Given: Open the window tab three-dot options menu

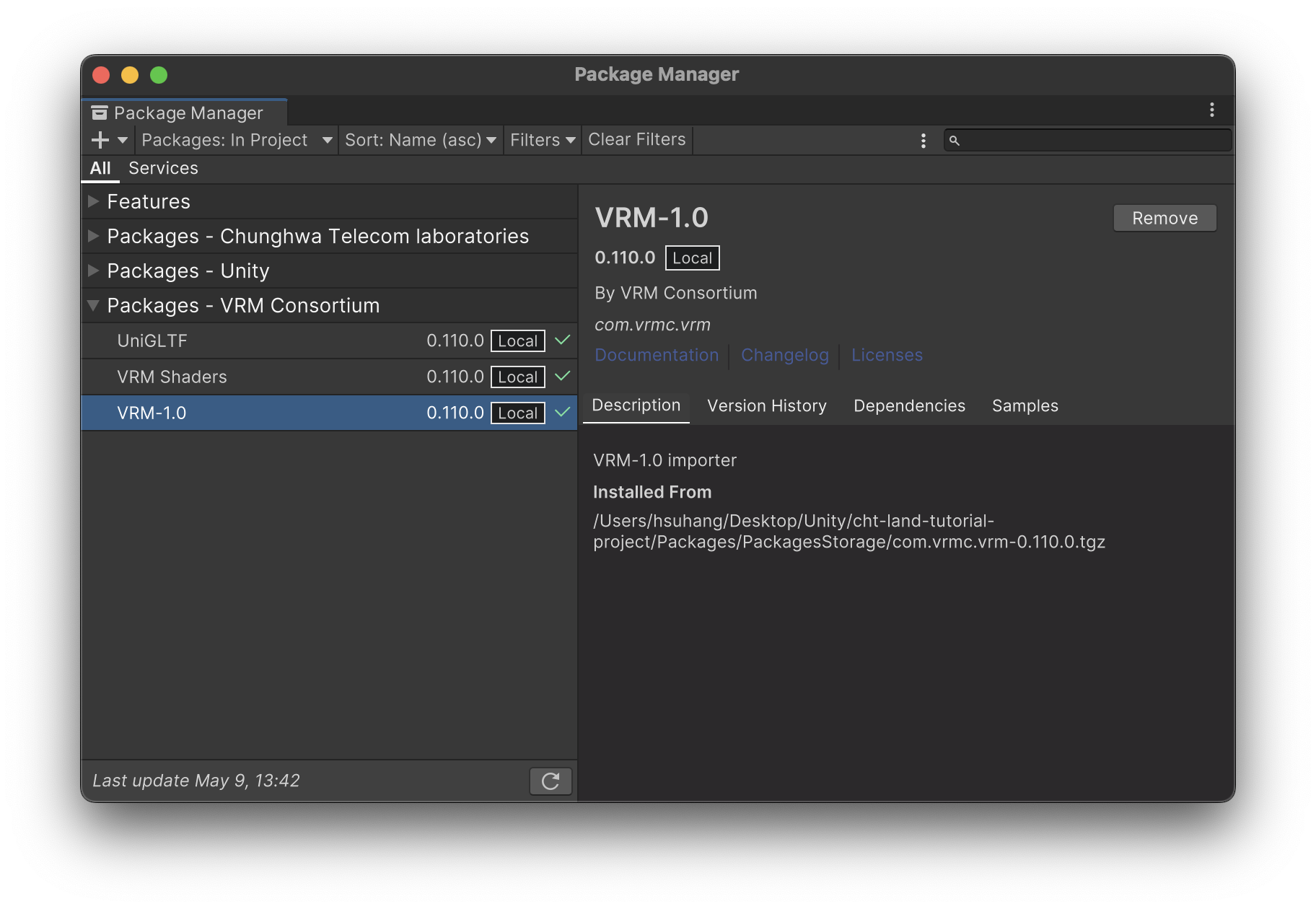Looking at the screenshot, I should click(1212, 110).
